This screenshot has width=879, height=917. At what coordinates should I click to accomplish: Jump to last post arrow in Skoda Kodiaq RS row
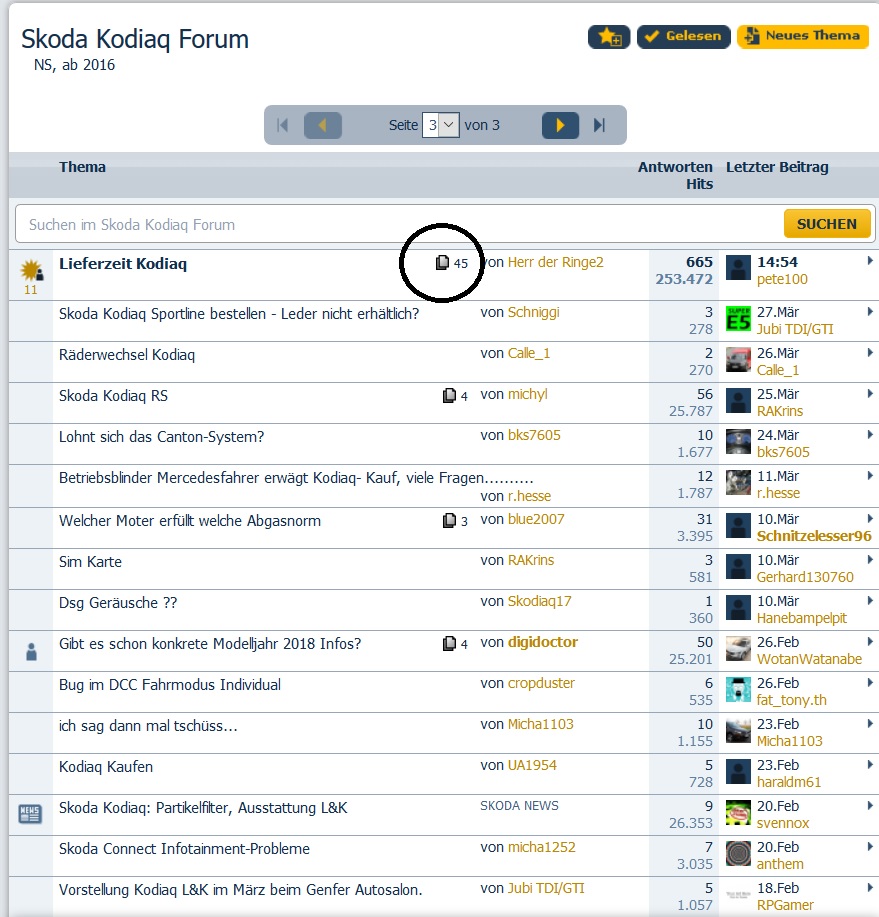pyautogui.click(x=870, y=393)
